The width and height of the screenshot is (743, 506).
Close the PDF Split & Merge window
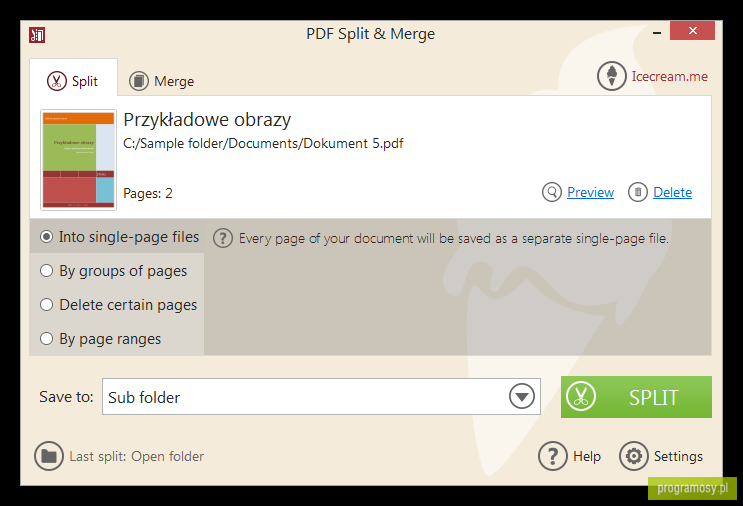click(x=692, y=30)
